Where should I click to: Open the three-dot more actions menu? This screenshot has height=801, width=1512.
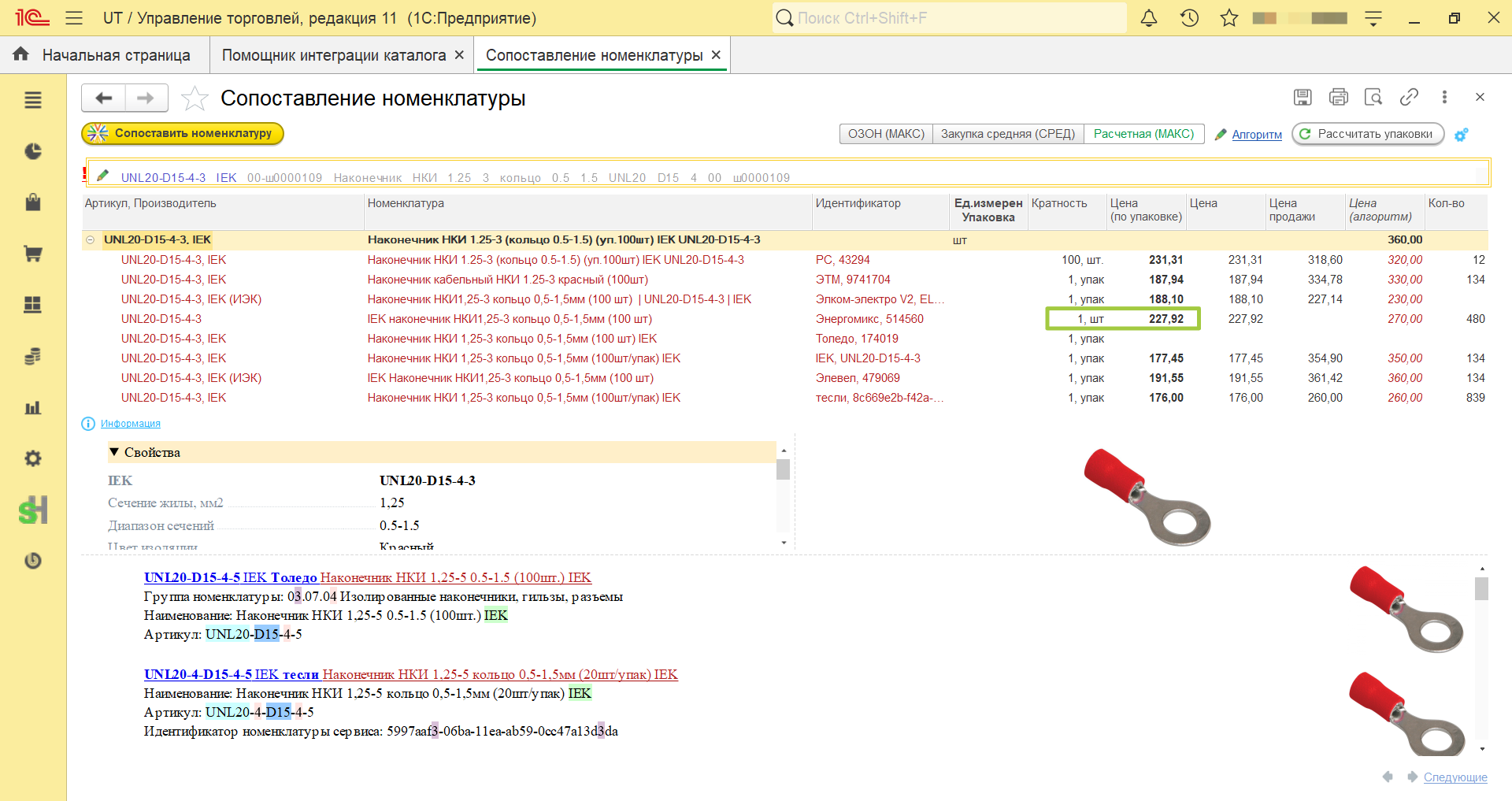(1444, 97)
